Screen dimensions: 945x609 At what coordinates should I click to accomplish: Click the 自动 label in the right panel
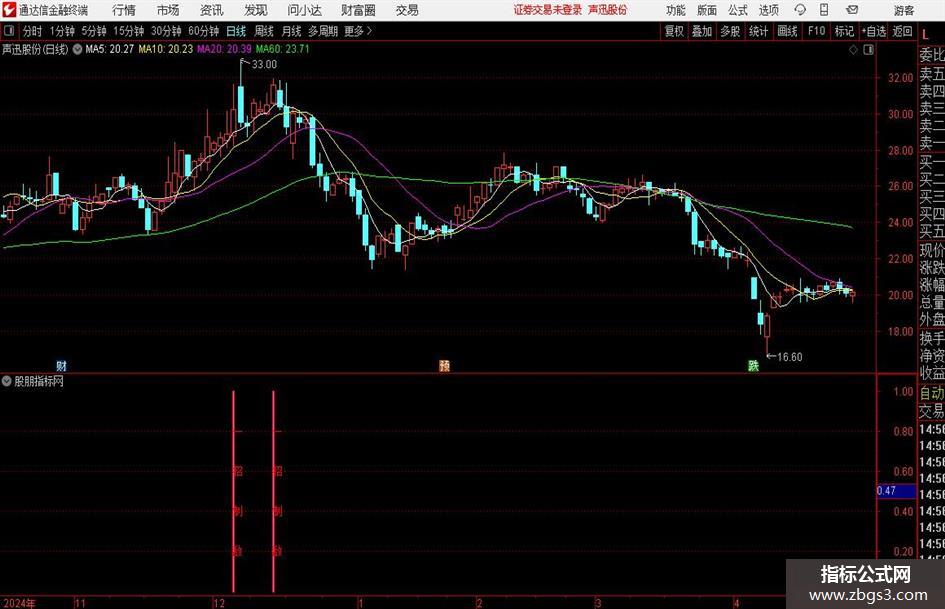point(932,393)
